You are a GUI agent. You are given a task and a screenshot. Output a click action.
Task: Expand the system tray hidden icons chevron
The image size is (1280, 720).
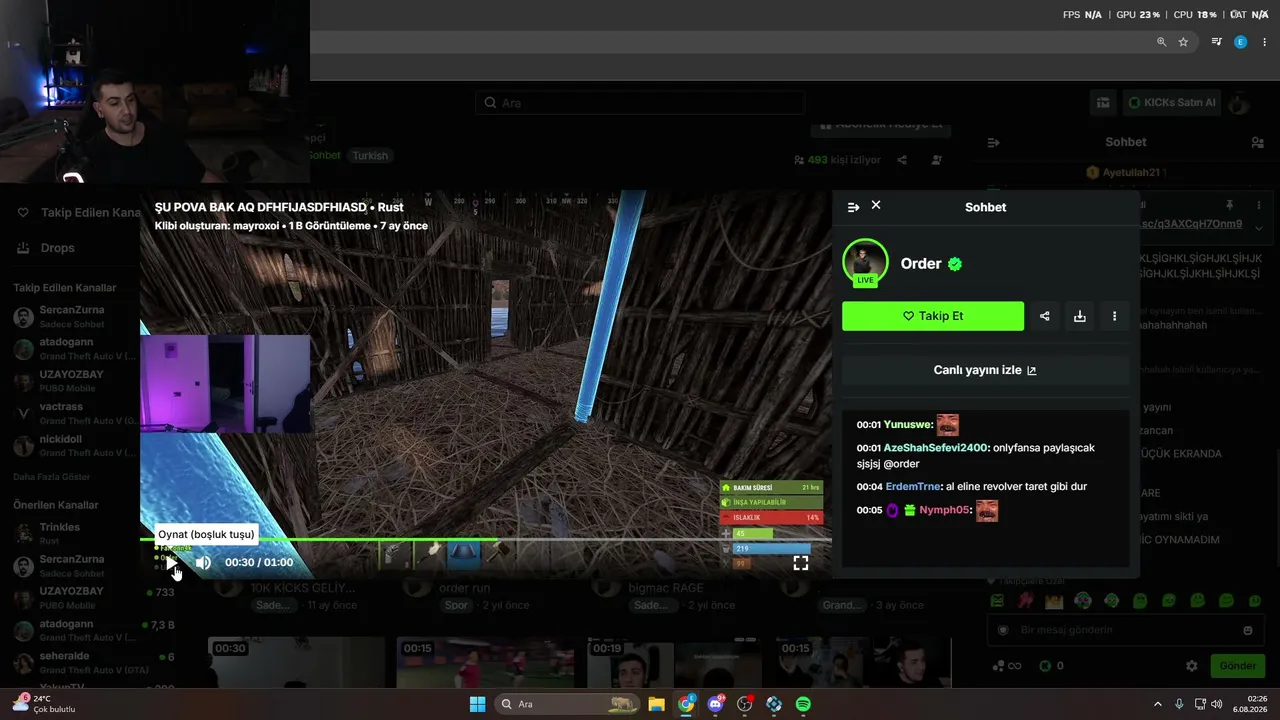(x=1158, y=704)
